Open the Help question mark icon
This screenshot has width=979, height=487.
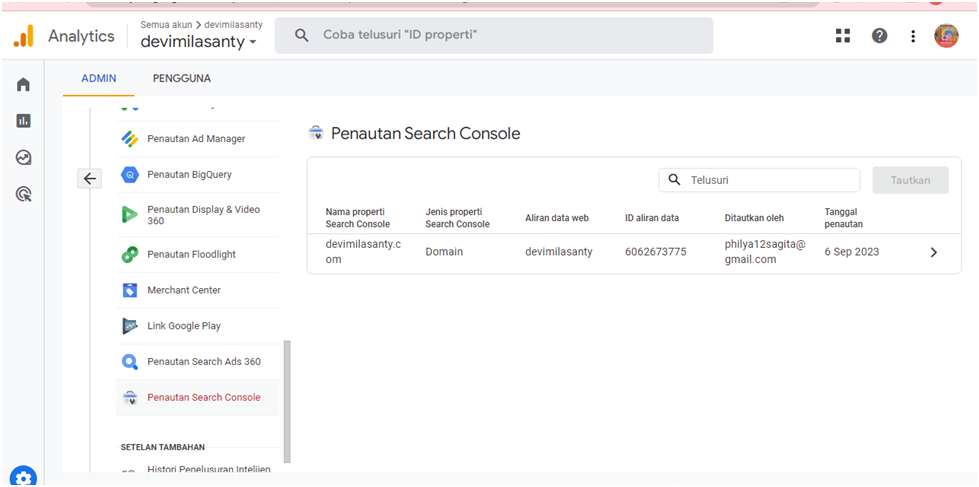[x=880, y=36]
